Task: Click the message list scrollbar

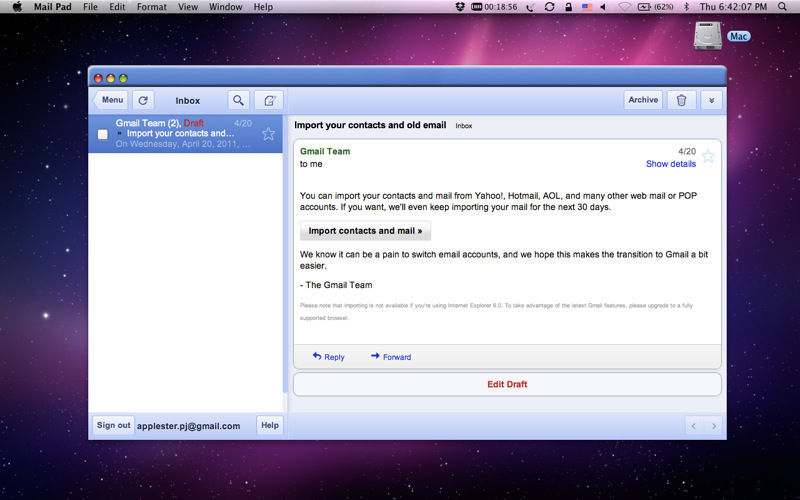Action: (285, 254)
